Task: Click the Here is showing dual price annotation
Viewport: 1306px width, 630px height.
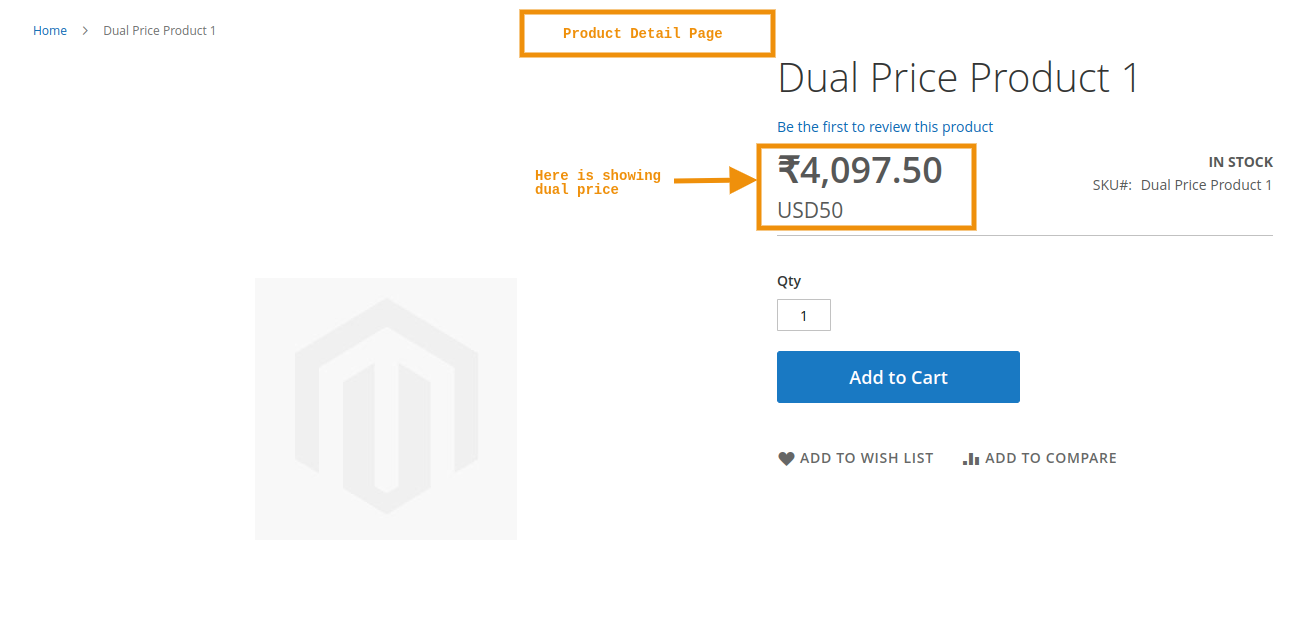Action: [597, 182]
